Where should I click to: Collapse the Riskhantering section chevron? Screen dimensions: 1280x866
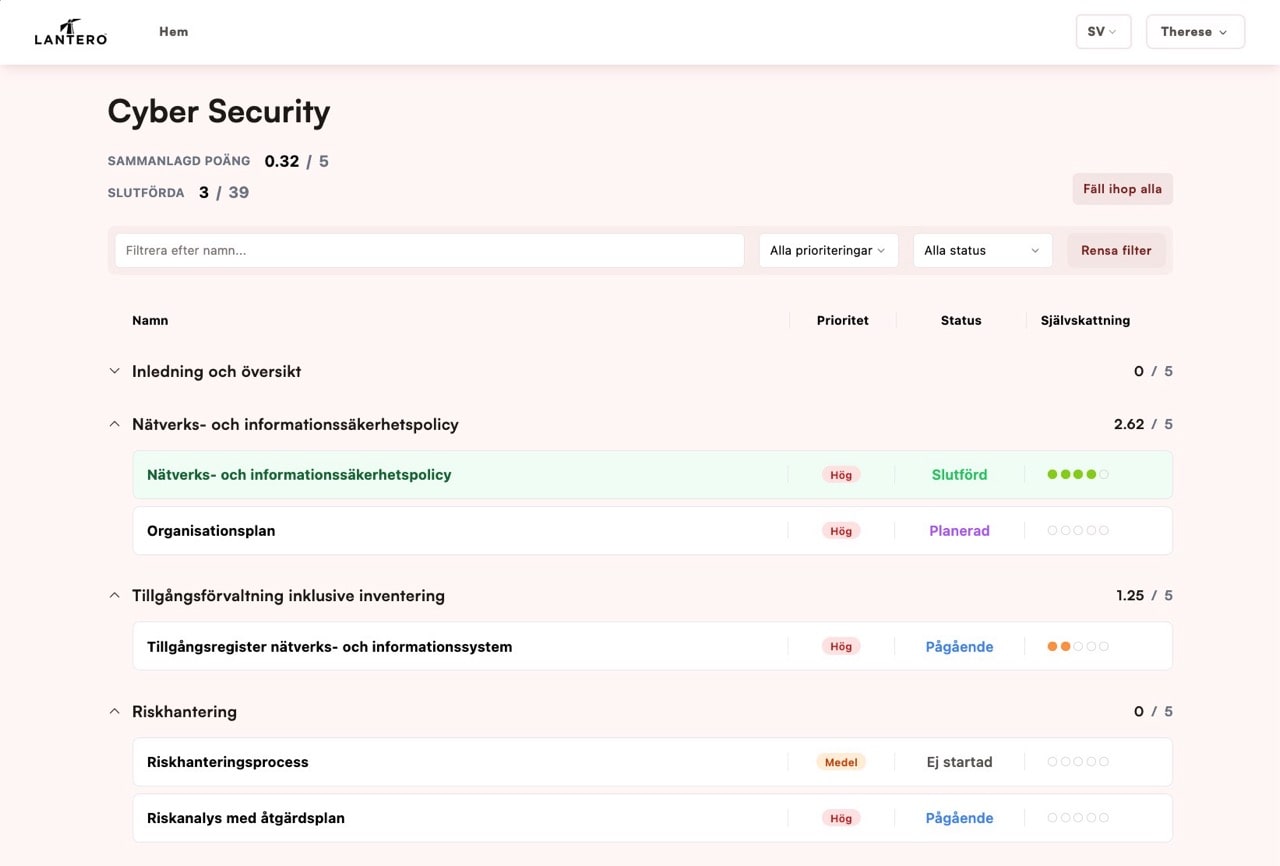(x=114, y=712)
